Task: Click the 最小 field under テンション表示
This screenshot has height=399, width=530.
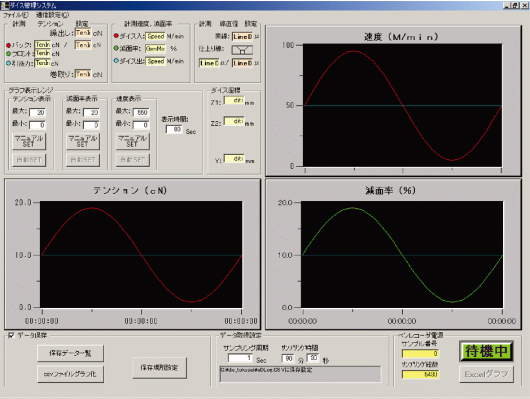Action: (38, 125)
